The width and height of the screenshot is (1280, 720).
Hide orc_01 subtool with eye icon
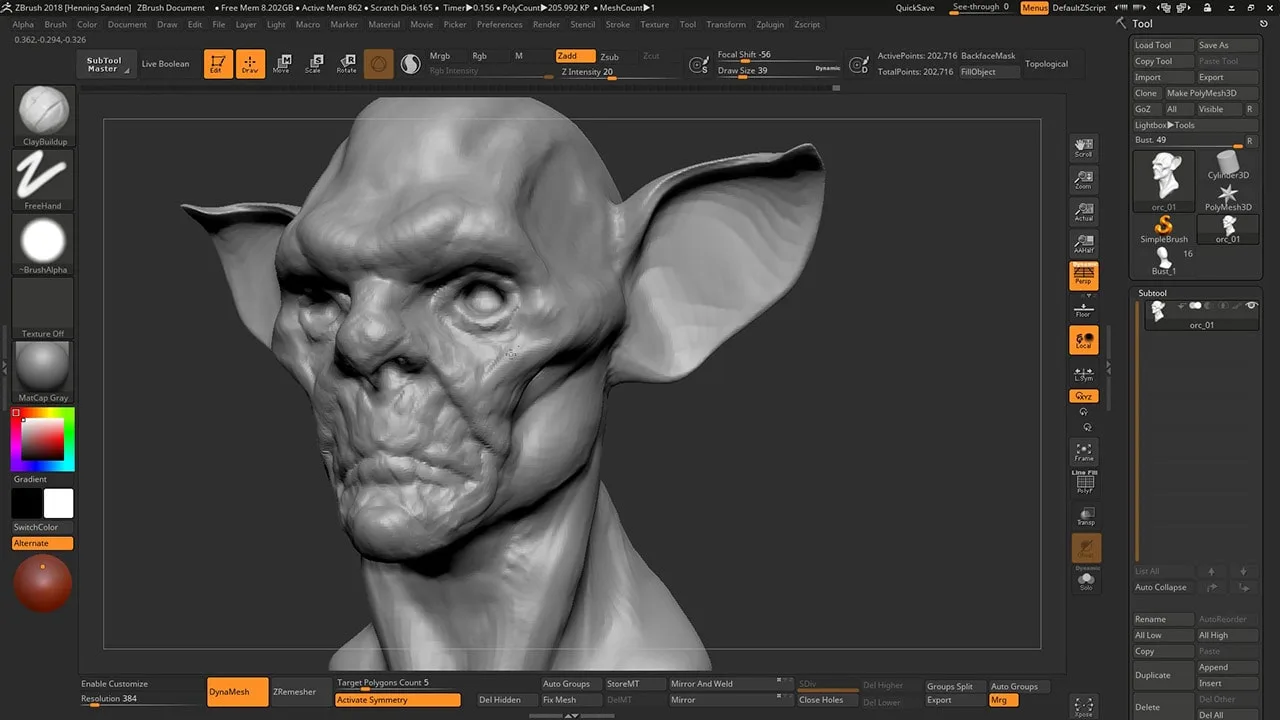point(1250,306)
